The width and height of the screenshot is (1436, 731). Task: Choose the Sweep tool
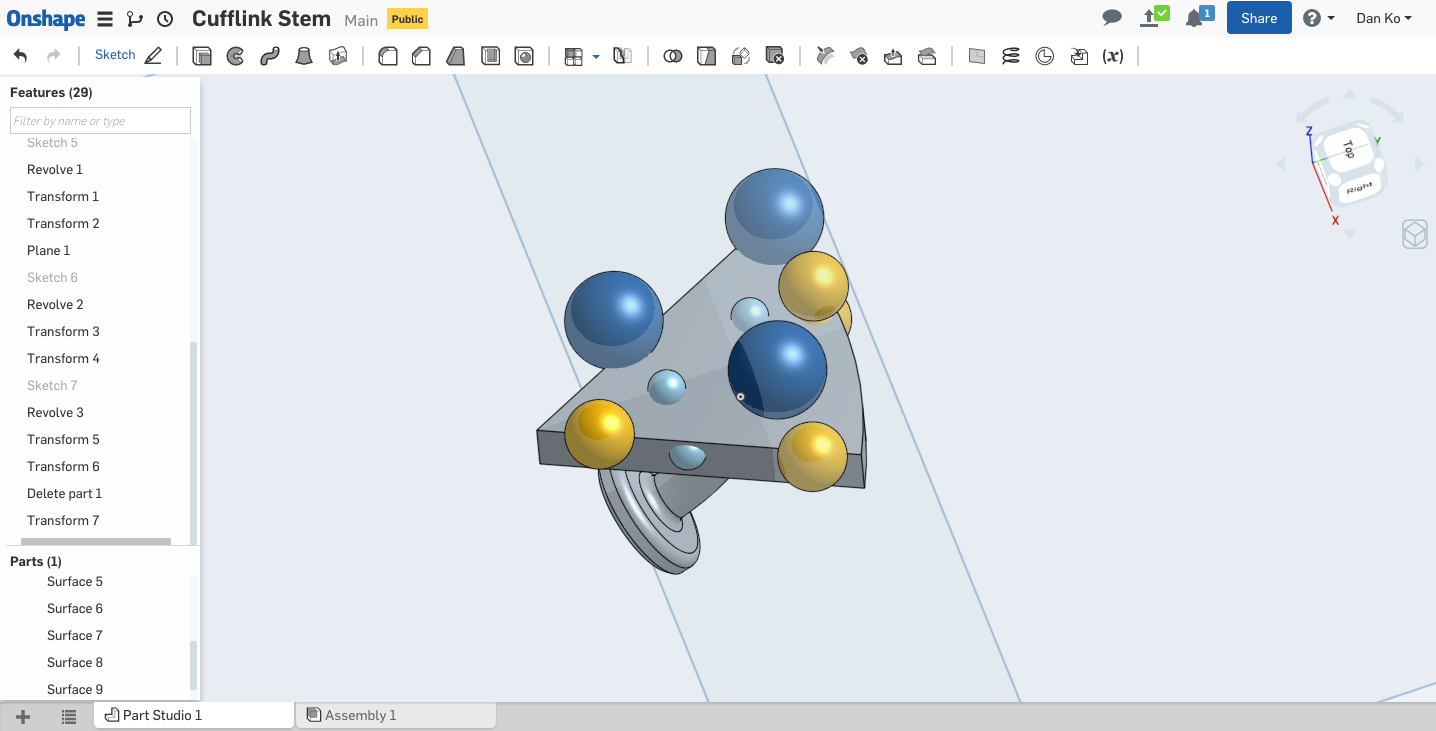tap(269, 56)
